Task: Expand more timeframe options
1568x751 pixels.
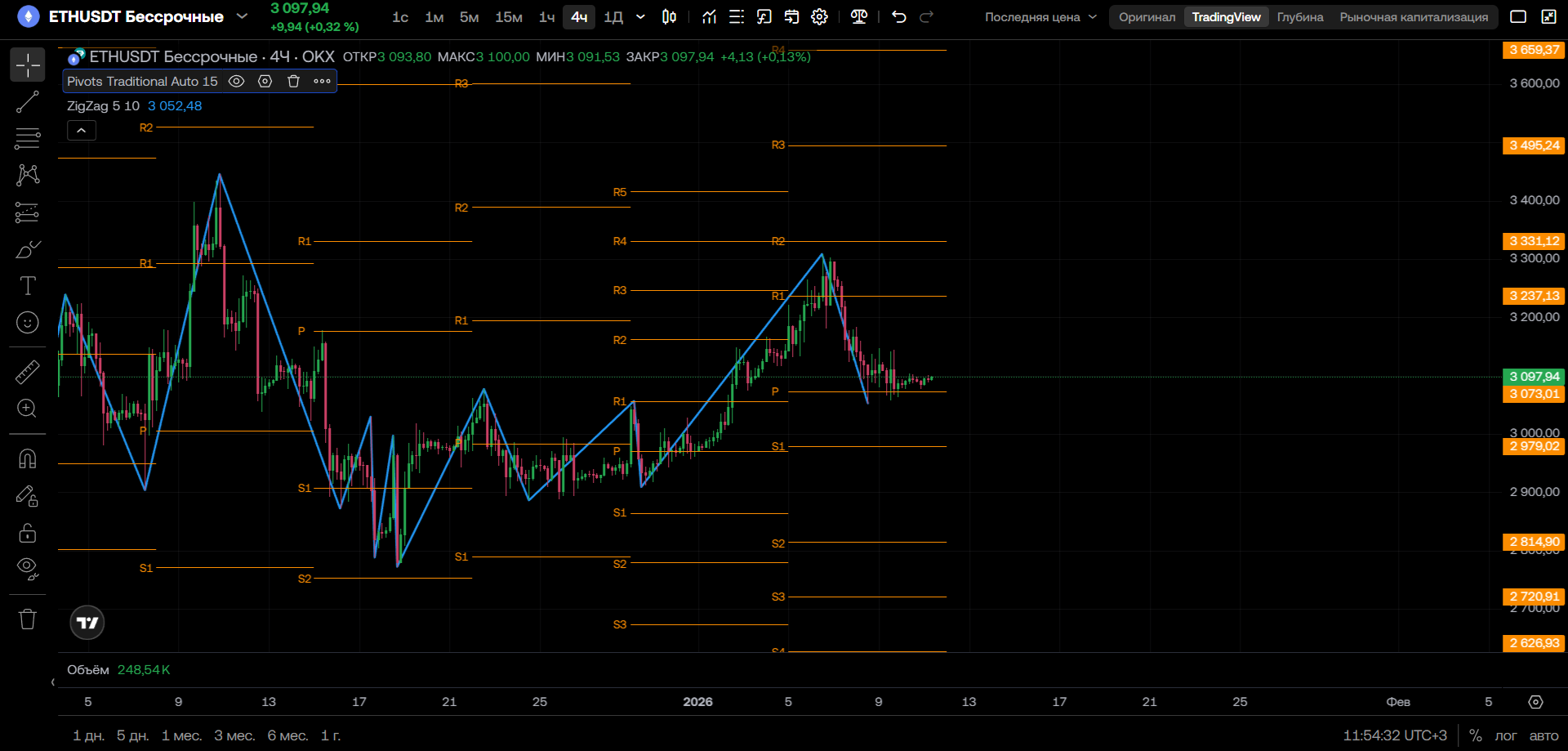Action: [640, 17]
